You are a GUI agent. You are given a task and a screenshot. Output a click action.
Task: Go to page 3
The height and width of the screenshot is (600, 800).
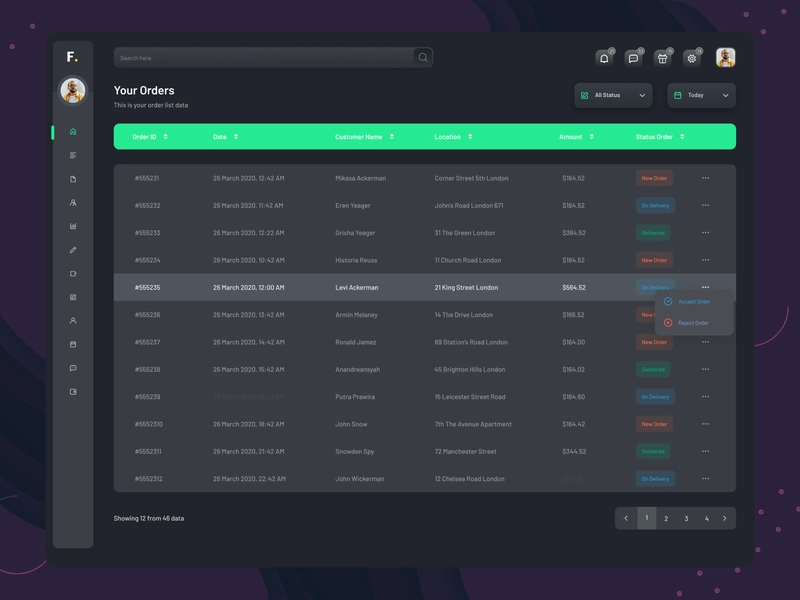[x=686, y=518]
